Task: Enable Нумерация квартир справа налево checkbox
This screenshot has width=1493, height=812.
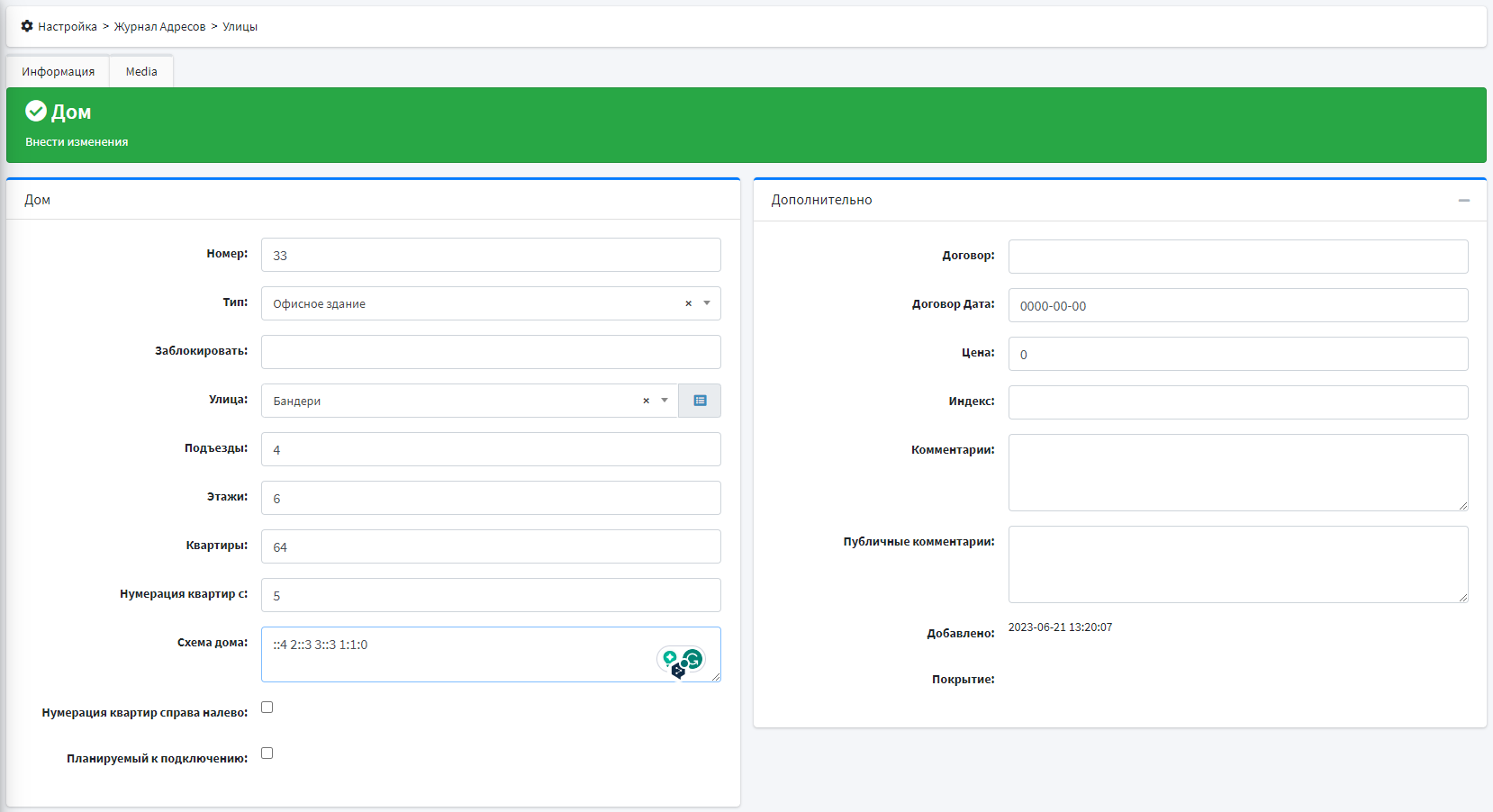Action: pos(267,708)
